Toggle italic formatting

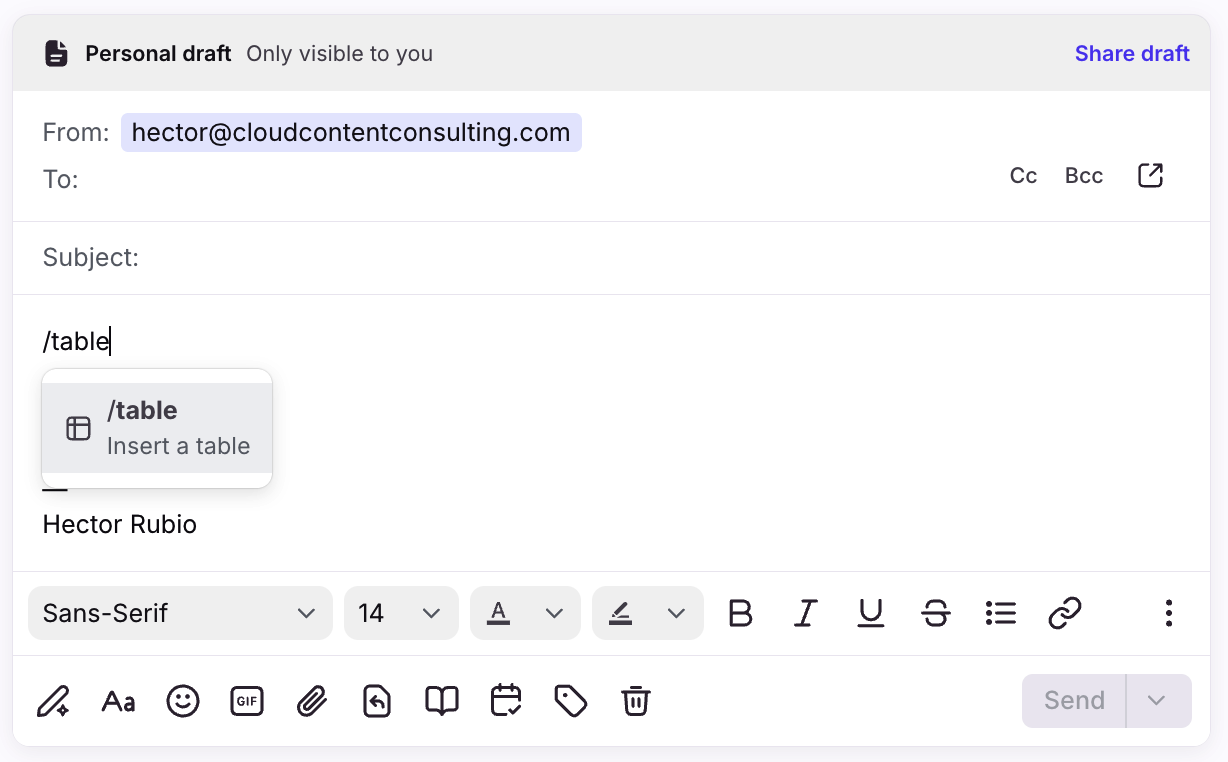[x=806, y=613]
